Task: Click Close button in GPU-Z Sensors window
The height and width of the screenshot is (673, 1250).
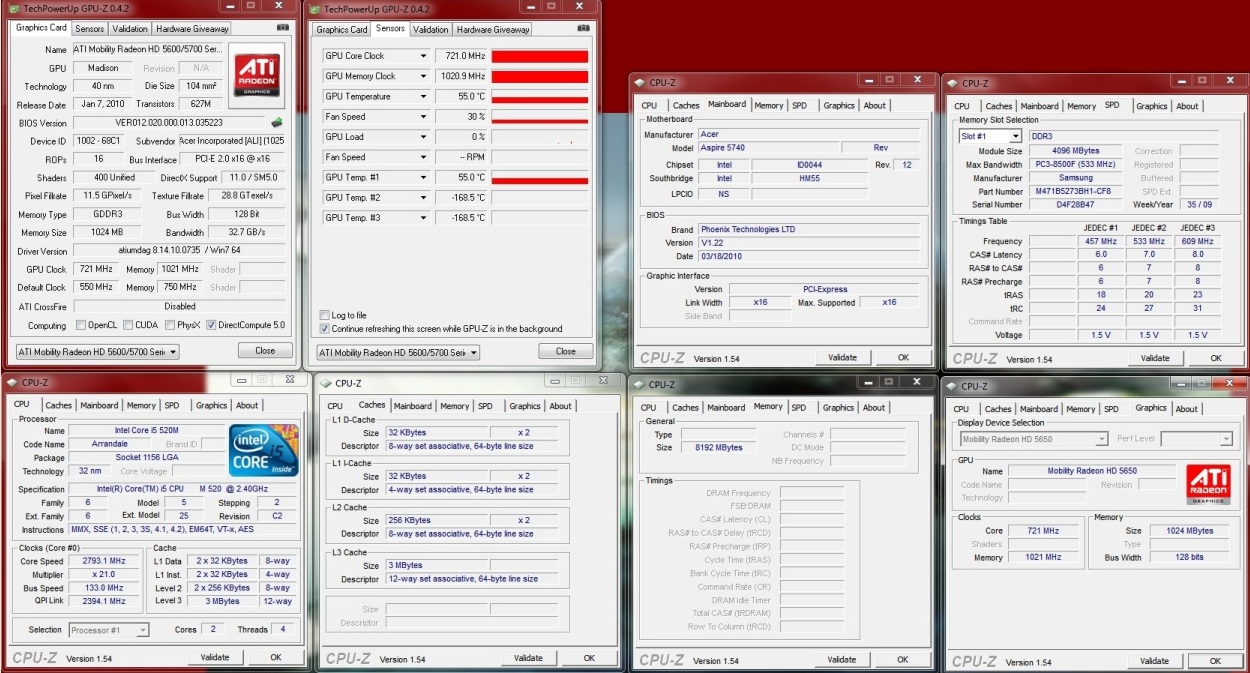Action: [x=566, y=351]
